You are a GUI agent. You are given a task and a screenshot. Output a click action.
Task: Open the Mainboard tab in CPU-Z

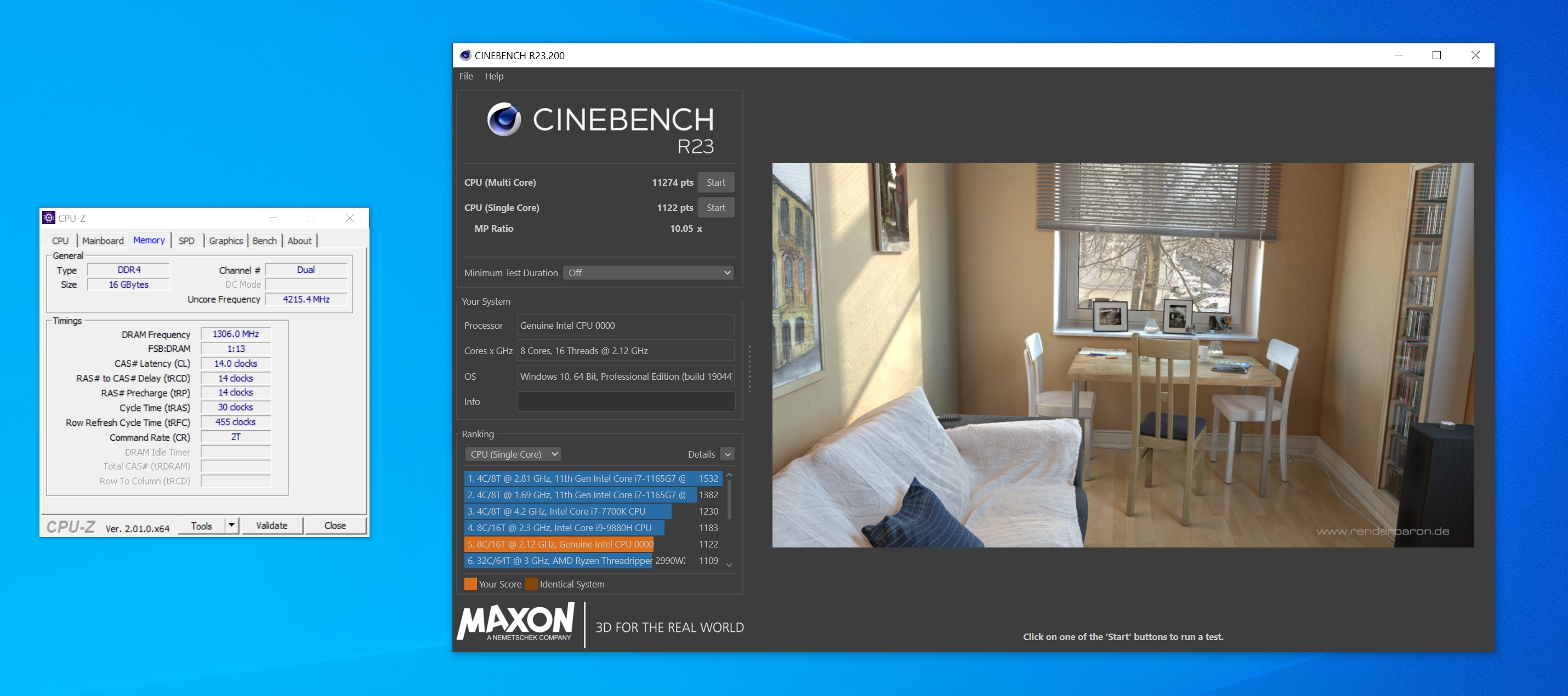(103, 241)
